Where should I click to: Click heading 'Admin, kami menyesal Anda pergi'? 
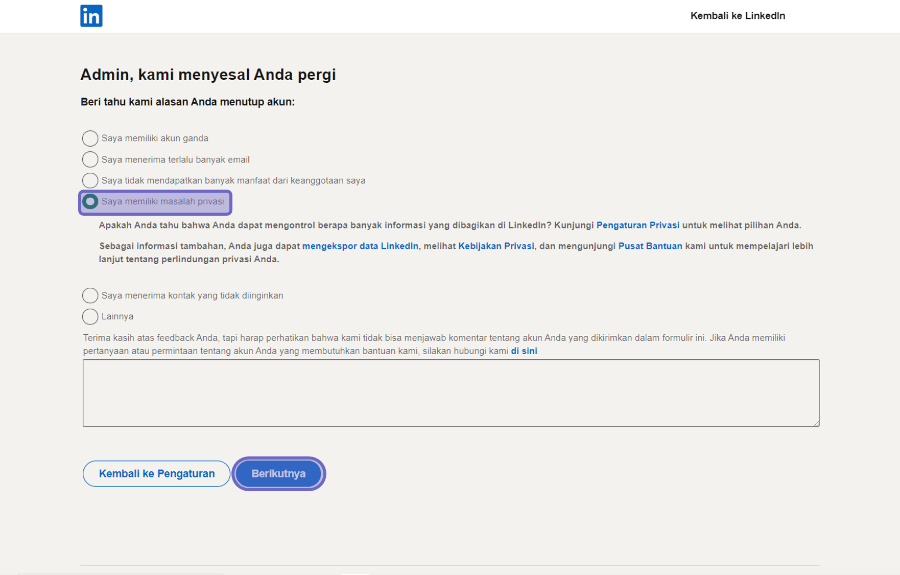pos(208,75)
